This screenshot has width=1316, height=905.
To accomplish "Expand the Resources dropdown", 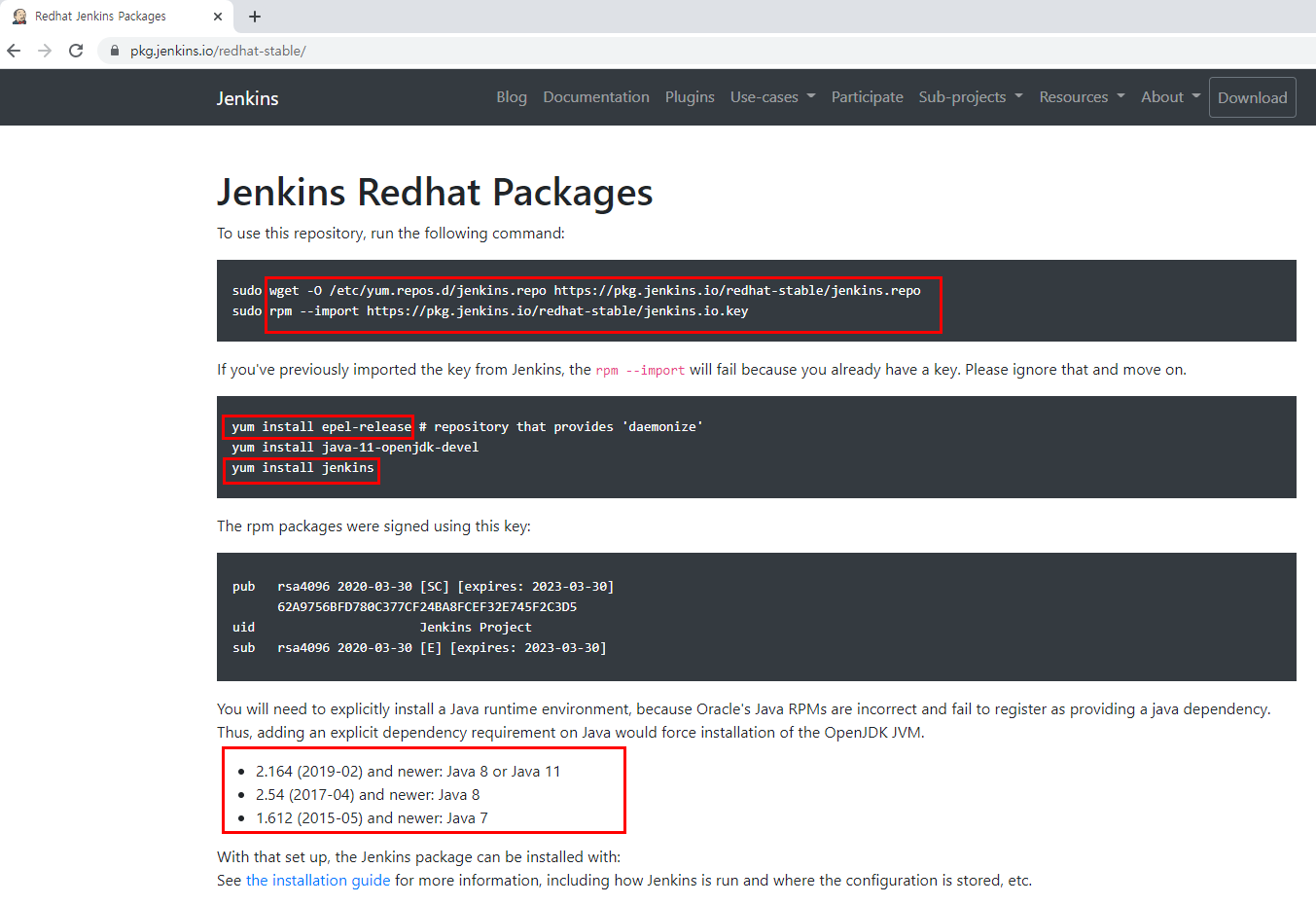I will pos(1082,97).
